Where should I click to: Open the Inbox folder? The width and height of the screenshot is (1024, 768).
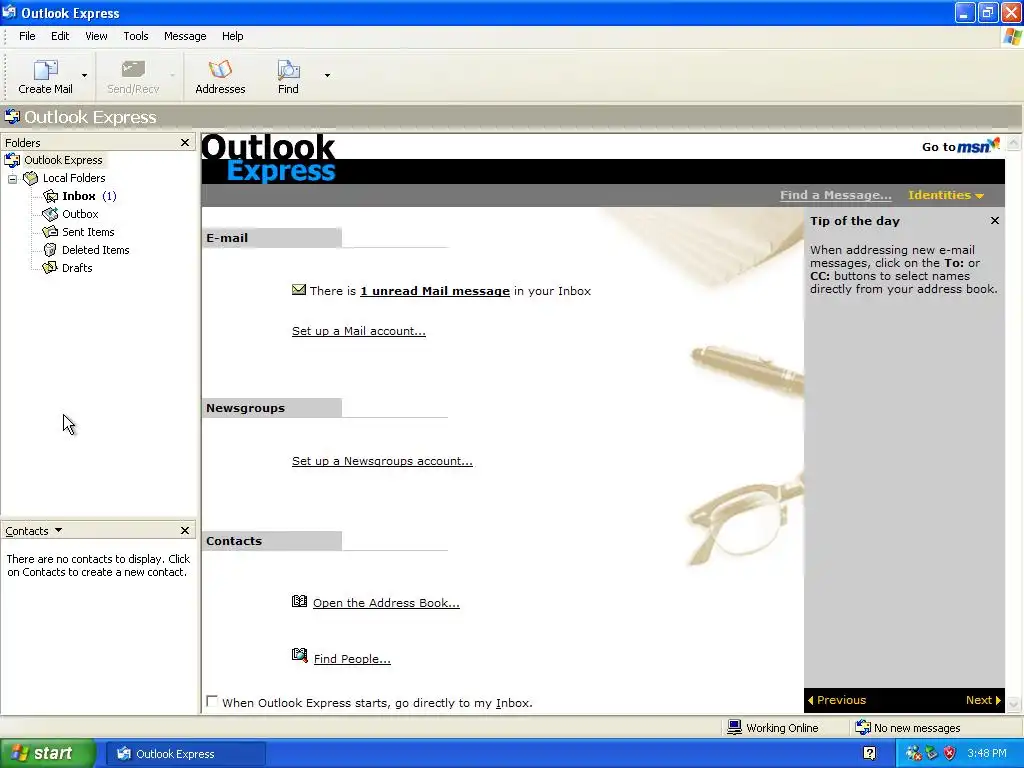point(78,196)
